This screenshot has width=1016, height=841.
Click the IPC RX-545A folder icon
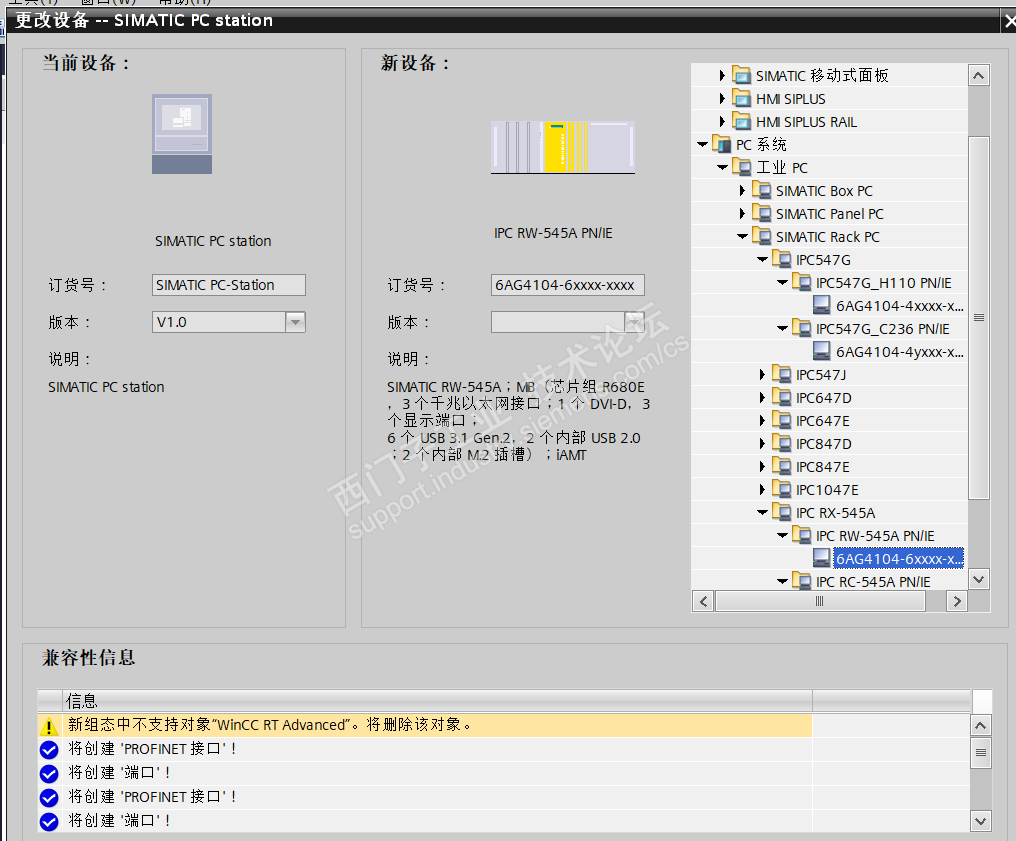[x=781, y=513]
